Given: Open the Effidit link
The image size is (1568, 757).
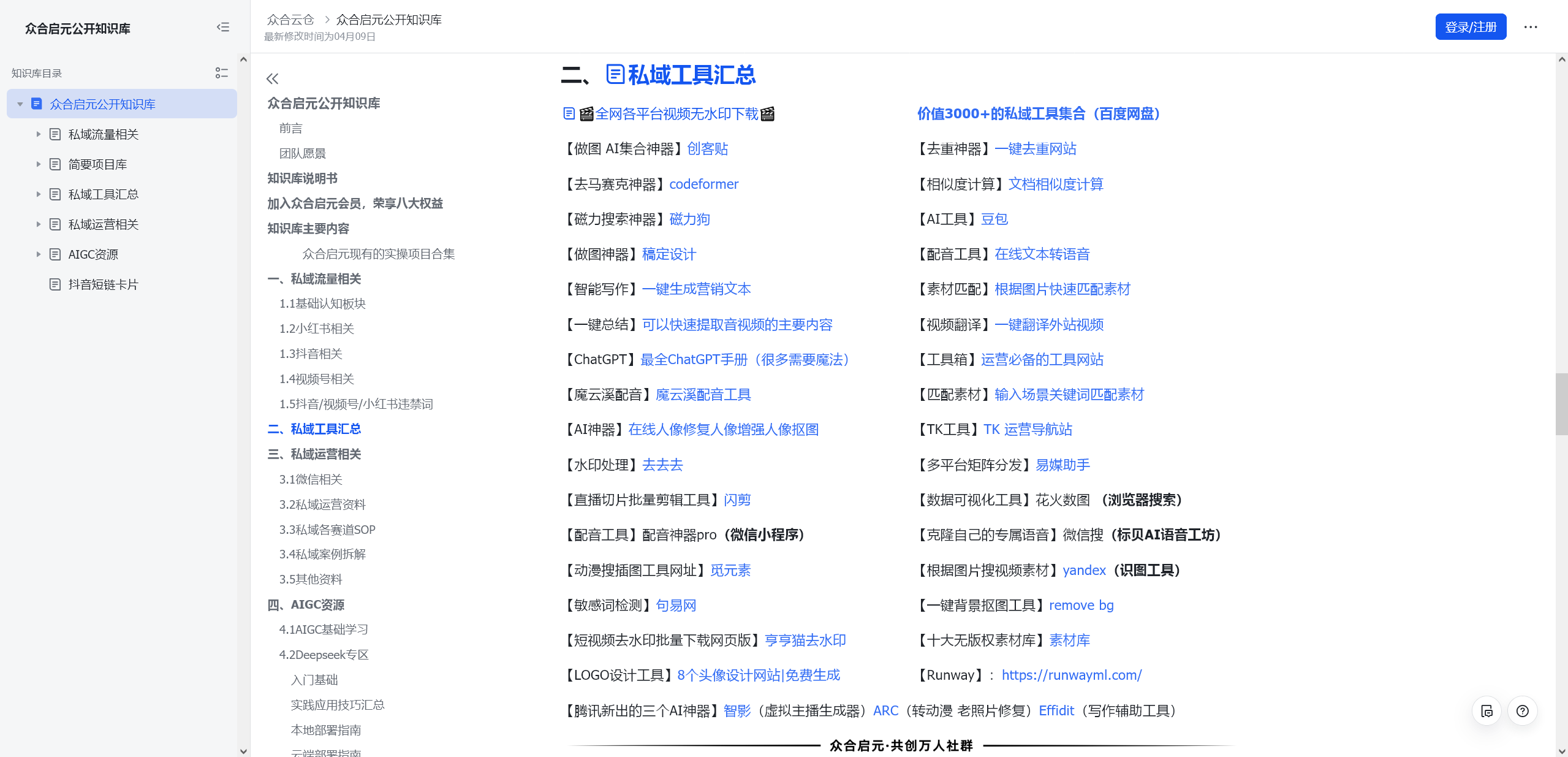Looking at the screenshot, I should point(1056,710).
